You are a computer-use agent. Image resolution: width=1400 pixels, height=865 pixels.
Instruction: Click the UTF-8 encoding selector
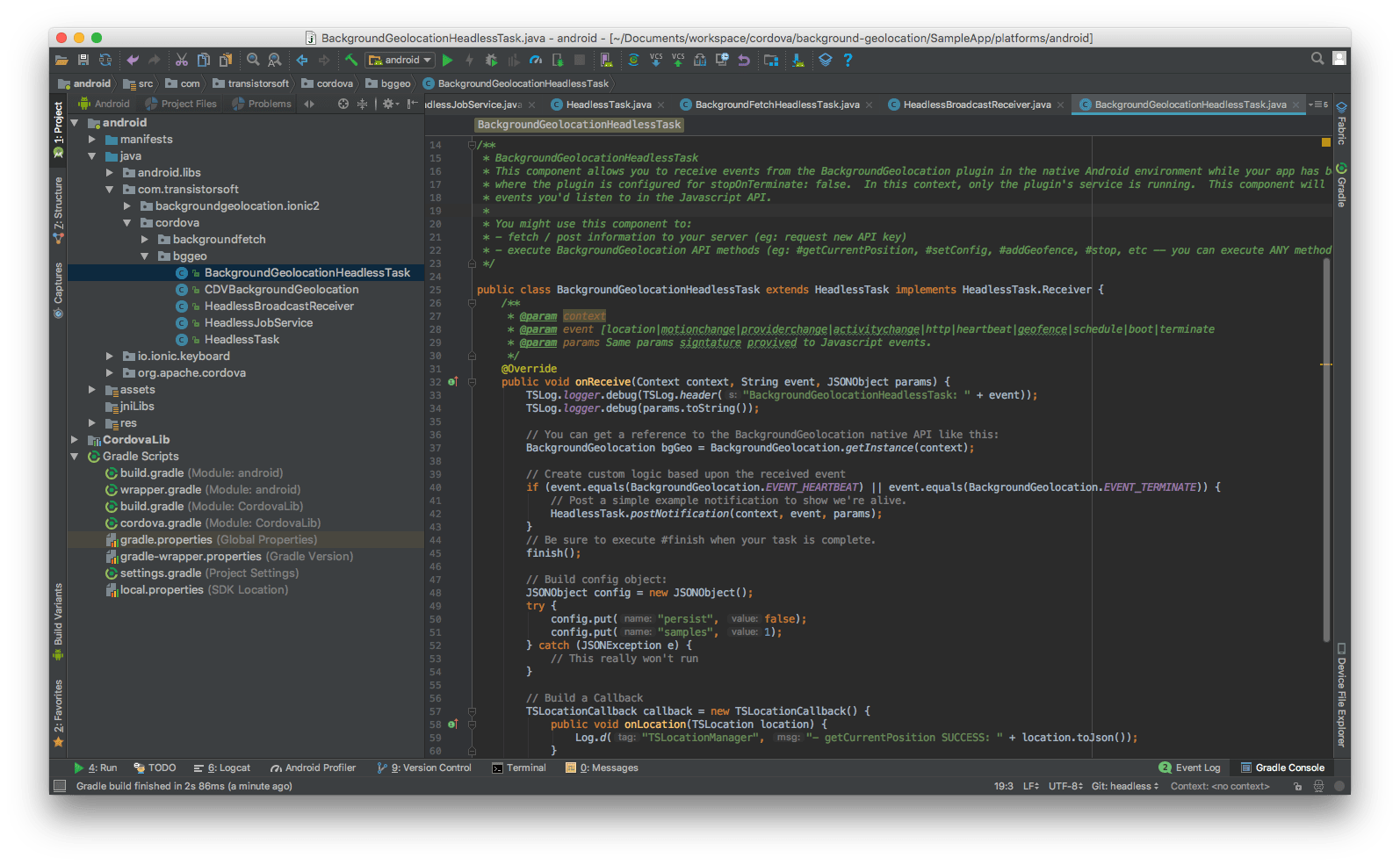click(x=1065, y=786)
